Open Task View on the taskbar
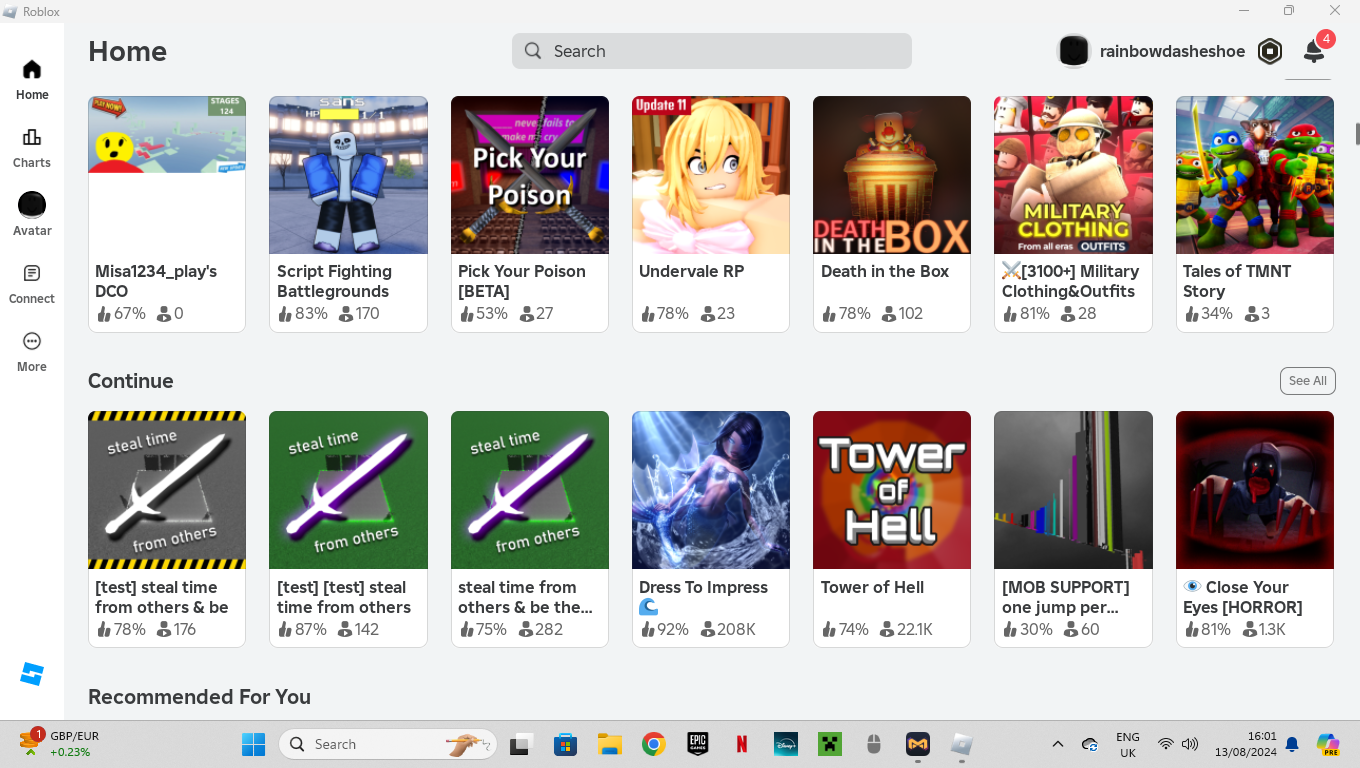1360x768 pixels. click(x=520, y=744)
